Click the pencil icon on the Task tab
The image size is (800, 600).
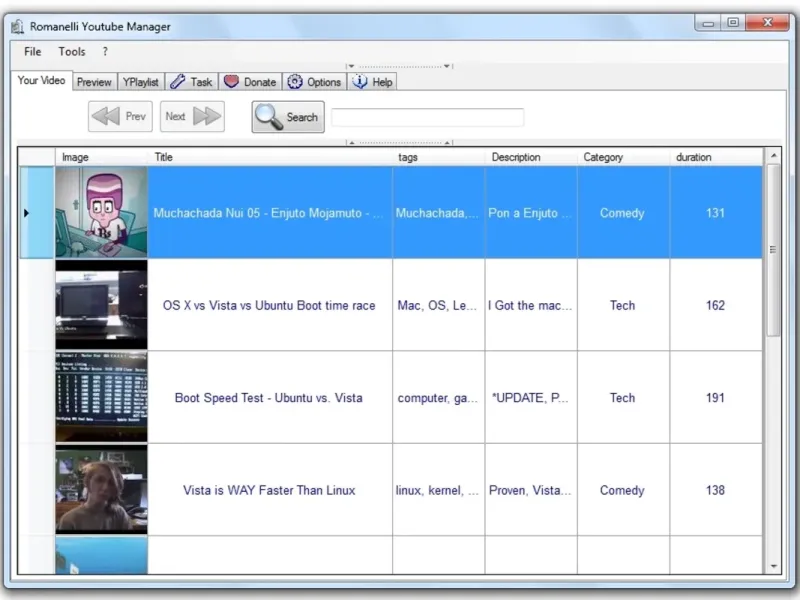(x=177, y=82)
